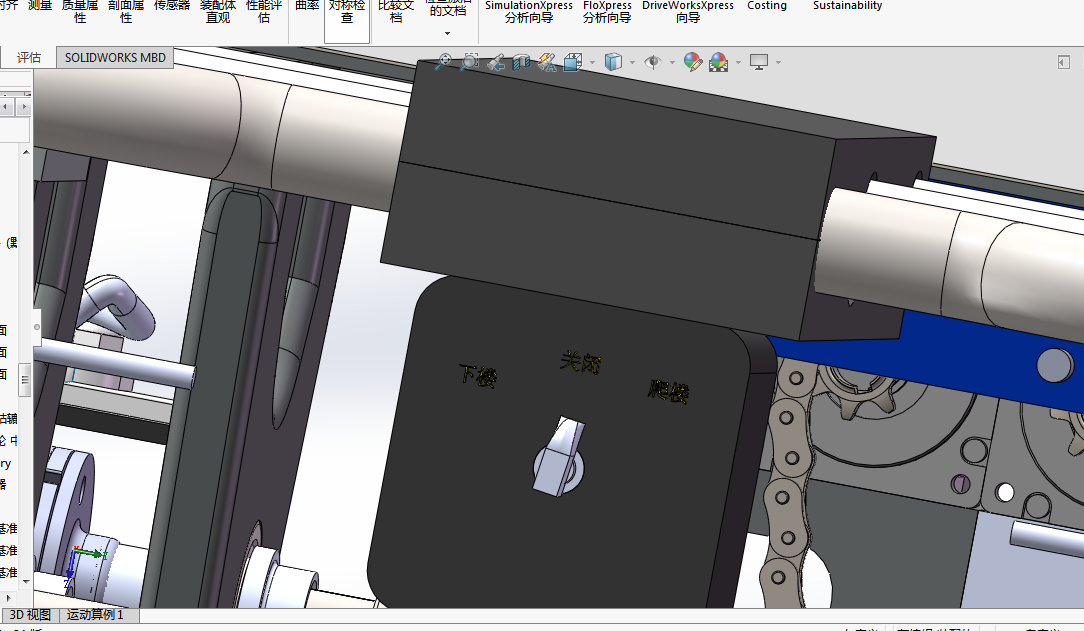Viewport: 1084px width, 631px height.
Task: Switch to the SOLIDWORKS MBD tab
Action: [115, 57]
